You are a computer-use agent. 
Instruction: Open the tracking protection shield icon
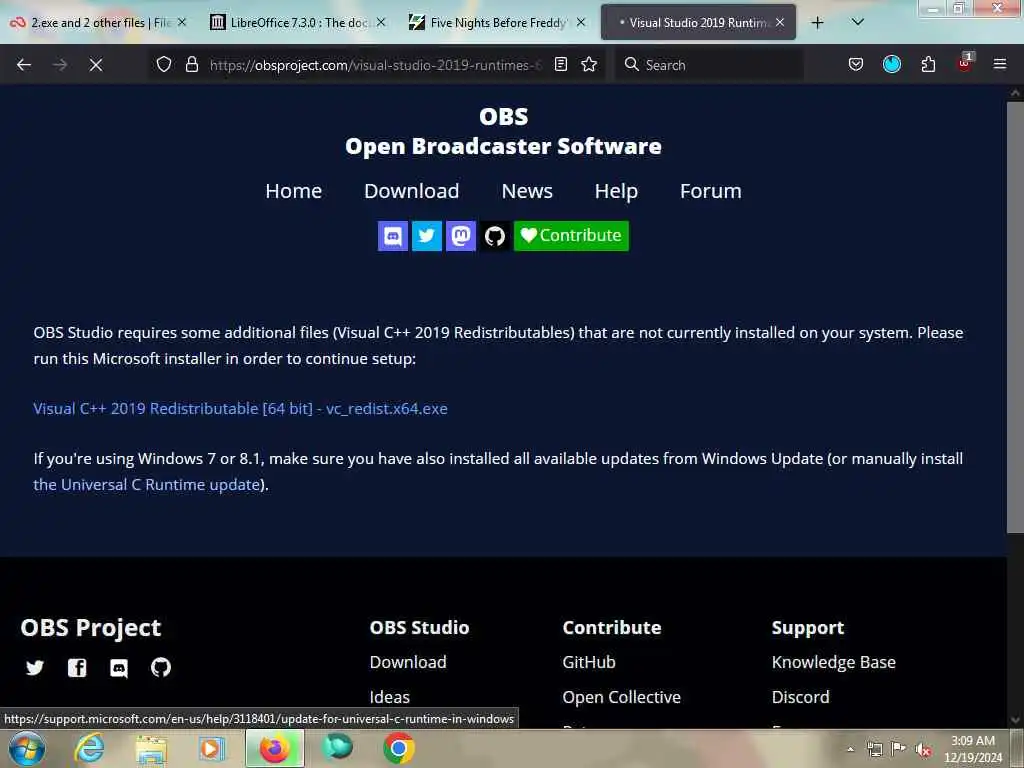click(x=164, y=64)
